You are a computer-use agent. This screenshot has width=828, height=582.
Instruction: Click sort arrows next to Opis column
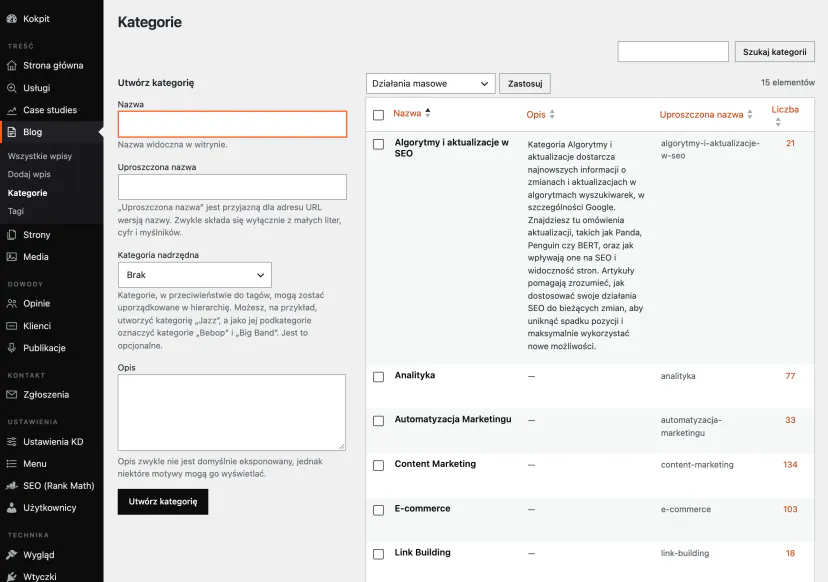(552, 114)
